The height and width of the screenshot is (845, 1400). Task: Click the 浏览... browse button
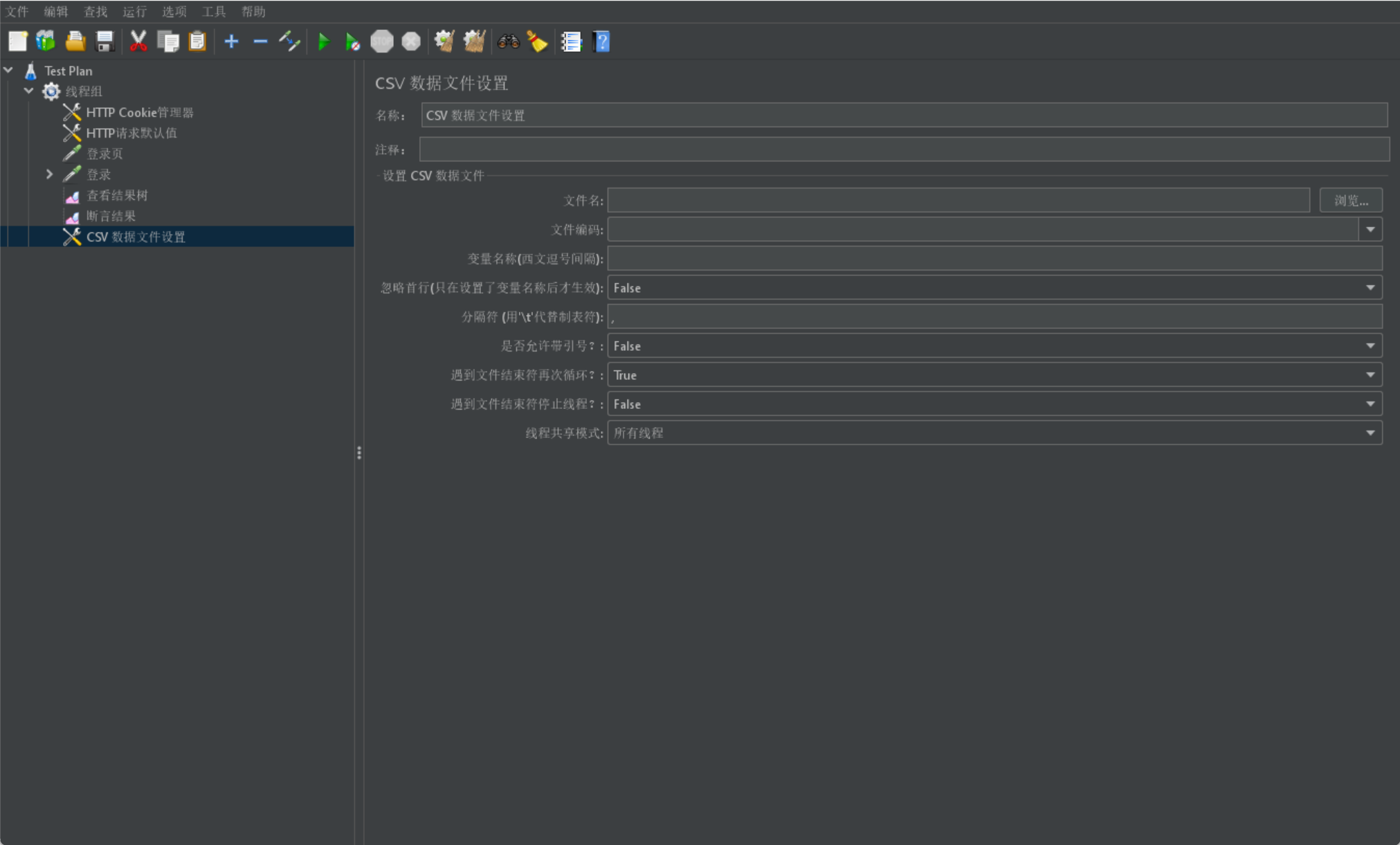tap(1350, 201)
